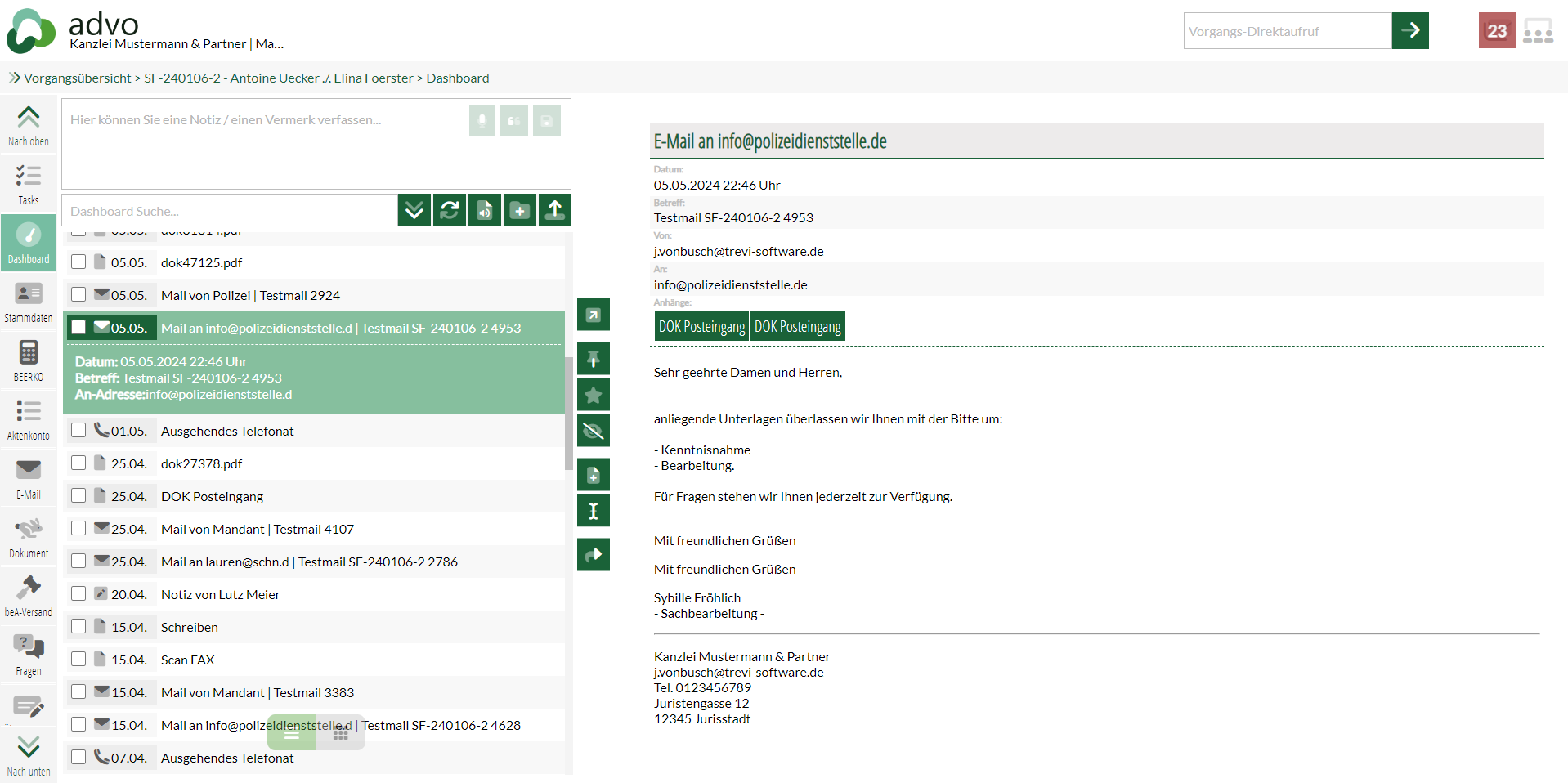Mark selected entry with star favorite
Screen dimensions: 1568x783
[594, 395]
